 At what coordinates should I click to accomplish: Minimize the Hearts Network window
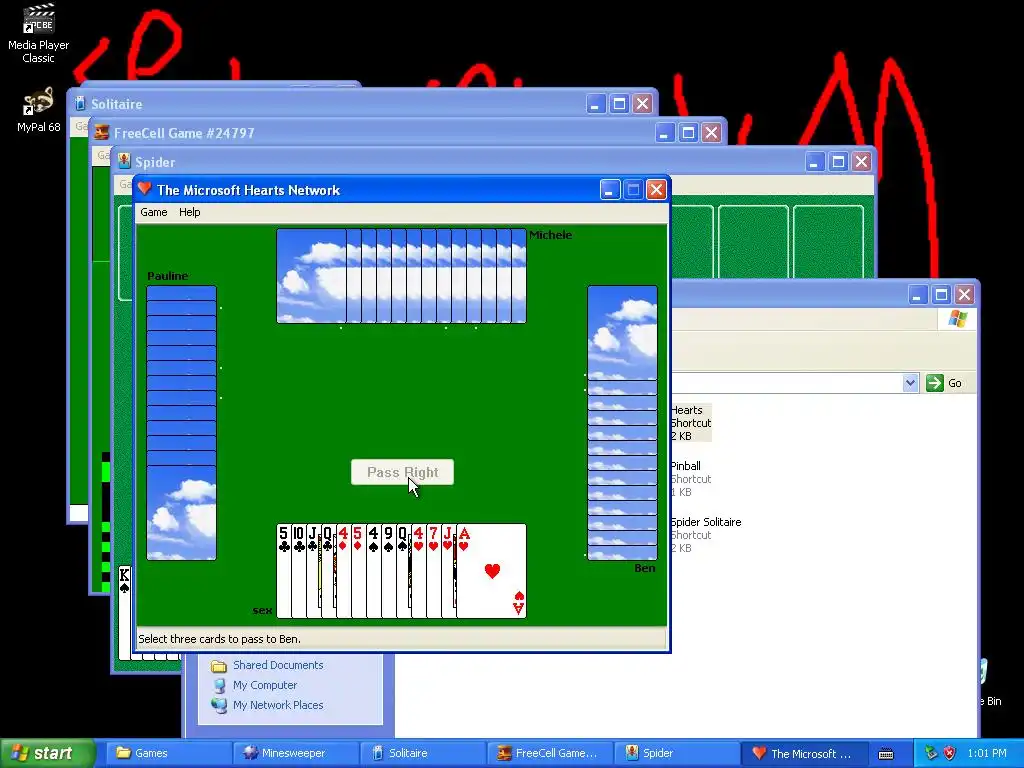click(609, 190)
